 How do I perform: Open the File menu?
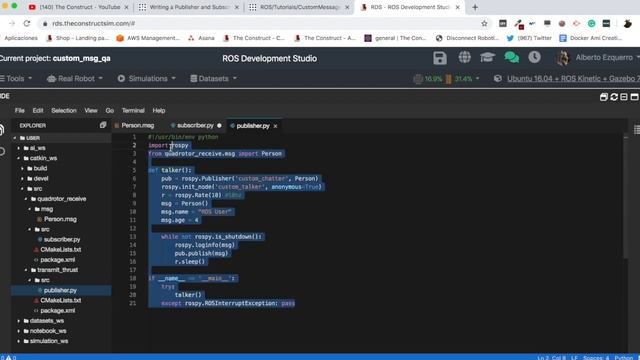20,111
